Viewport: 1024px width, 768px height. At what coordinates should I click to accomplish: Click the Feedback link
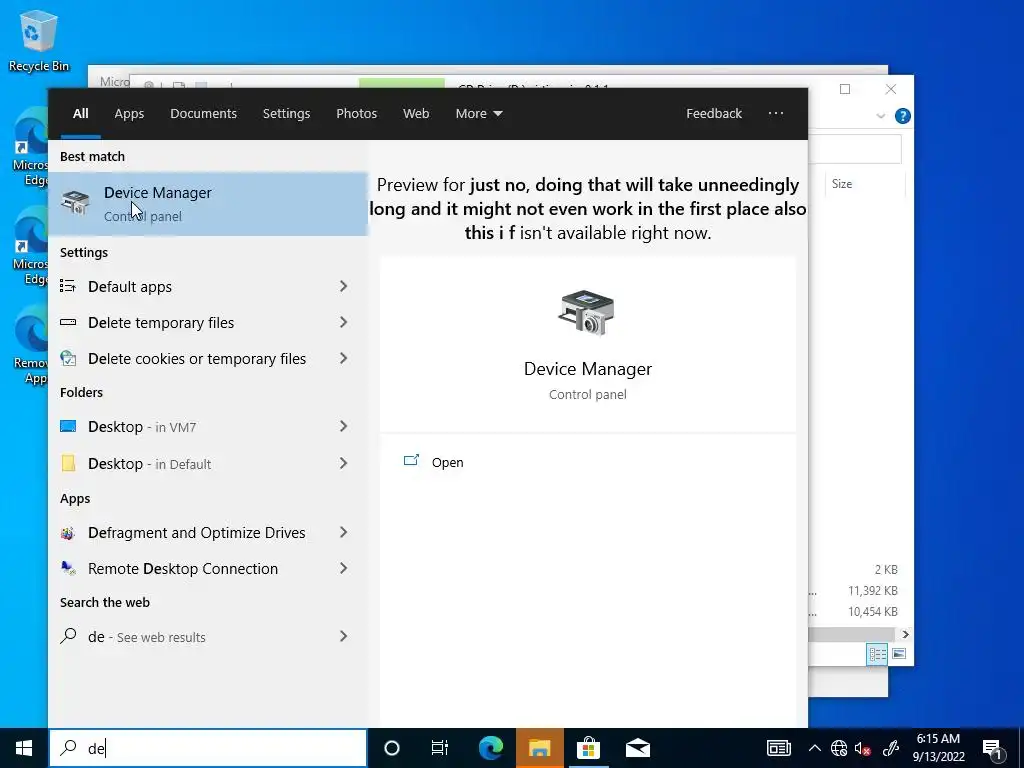pos(714,114)
